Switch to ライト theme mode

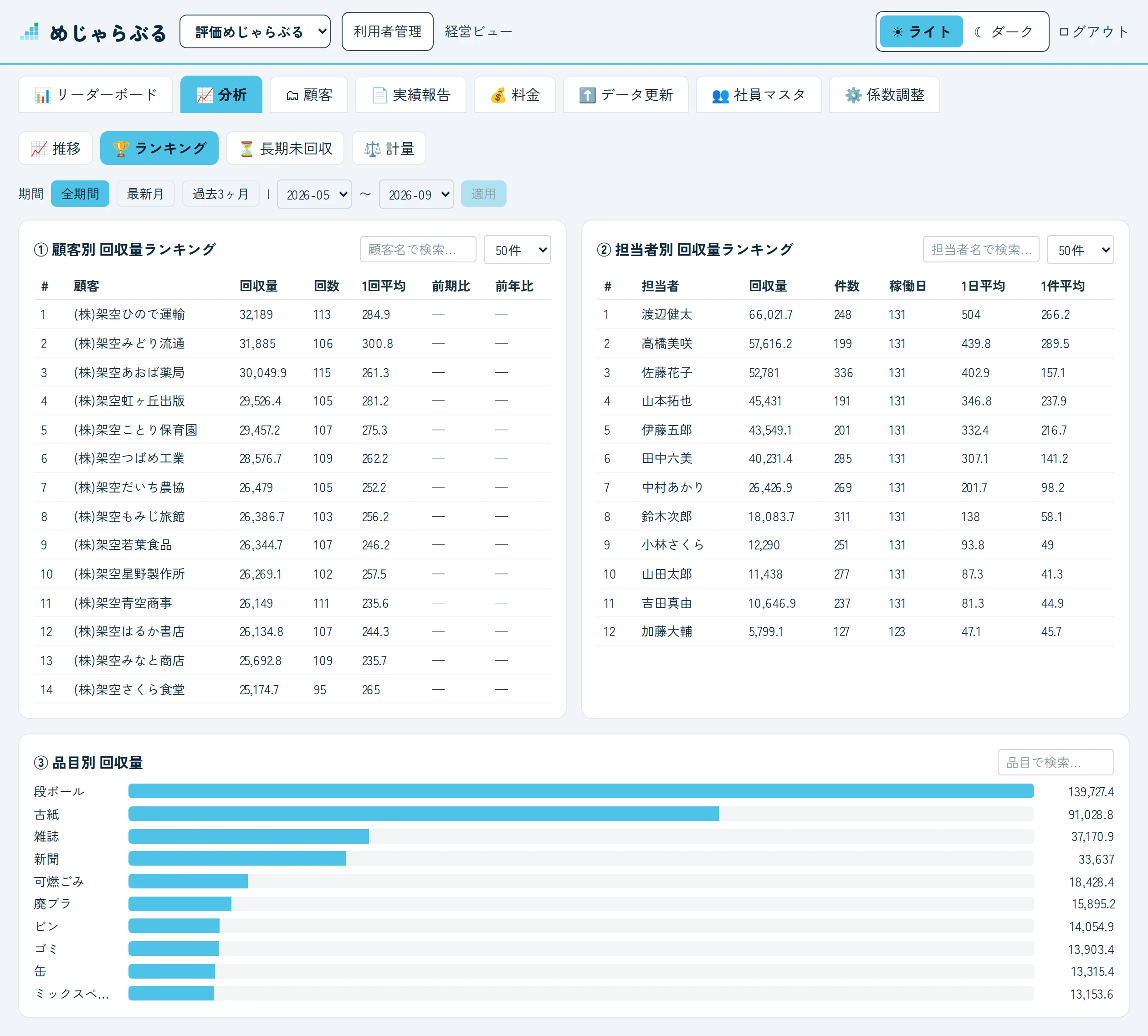click(x=921, y=32)
